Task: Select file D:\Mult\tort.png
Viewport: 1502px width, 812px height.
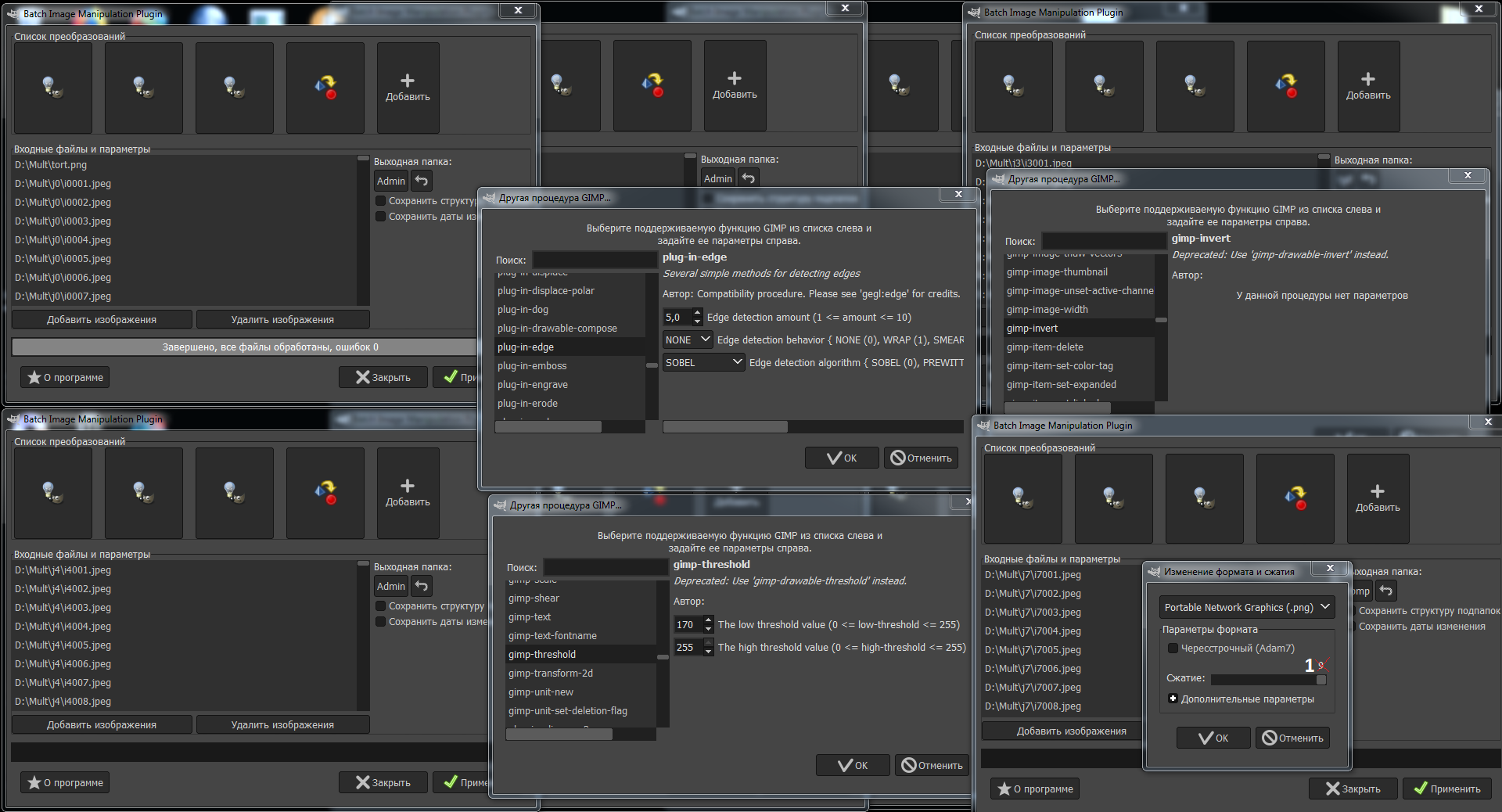Action: [x=185, y=165]
